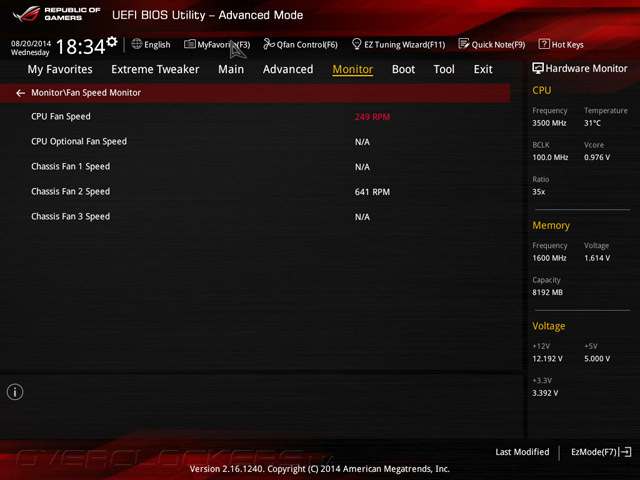Click the 100.0 MHz BCLK value

(x=550, y=157)
